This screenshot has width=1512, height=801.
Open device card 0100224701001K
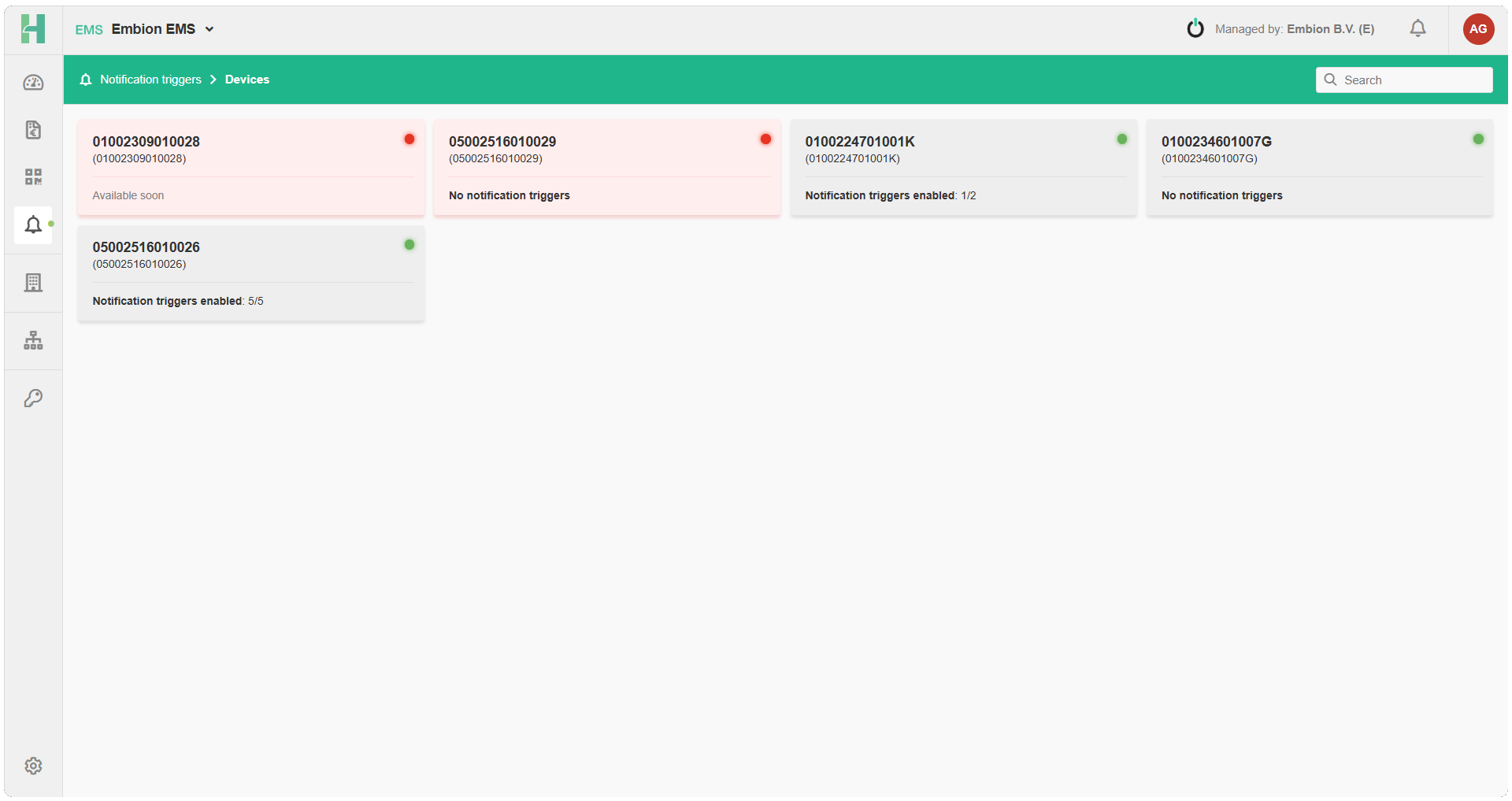tap(963, 168)
